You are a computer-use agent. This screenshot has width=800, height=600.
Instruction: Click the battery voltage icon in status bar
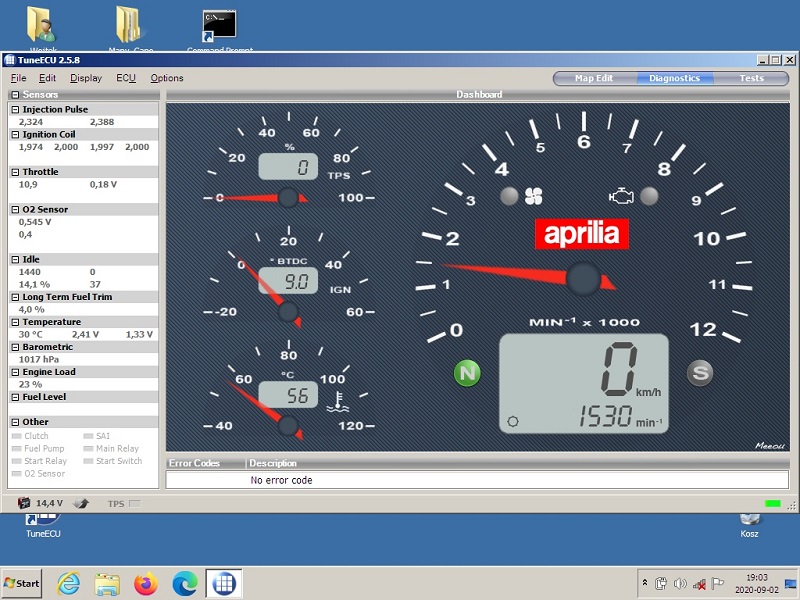[x=24, y=503]
